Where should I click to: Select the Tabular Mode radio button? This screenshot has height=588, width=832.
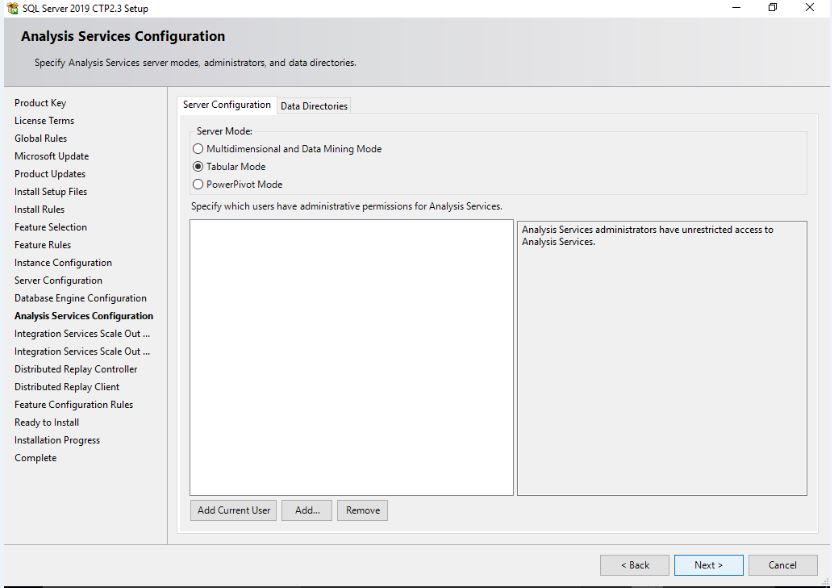198,167
